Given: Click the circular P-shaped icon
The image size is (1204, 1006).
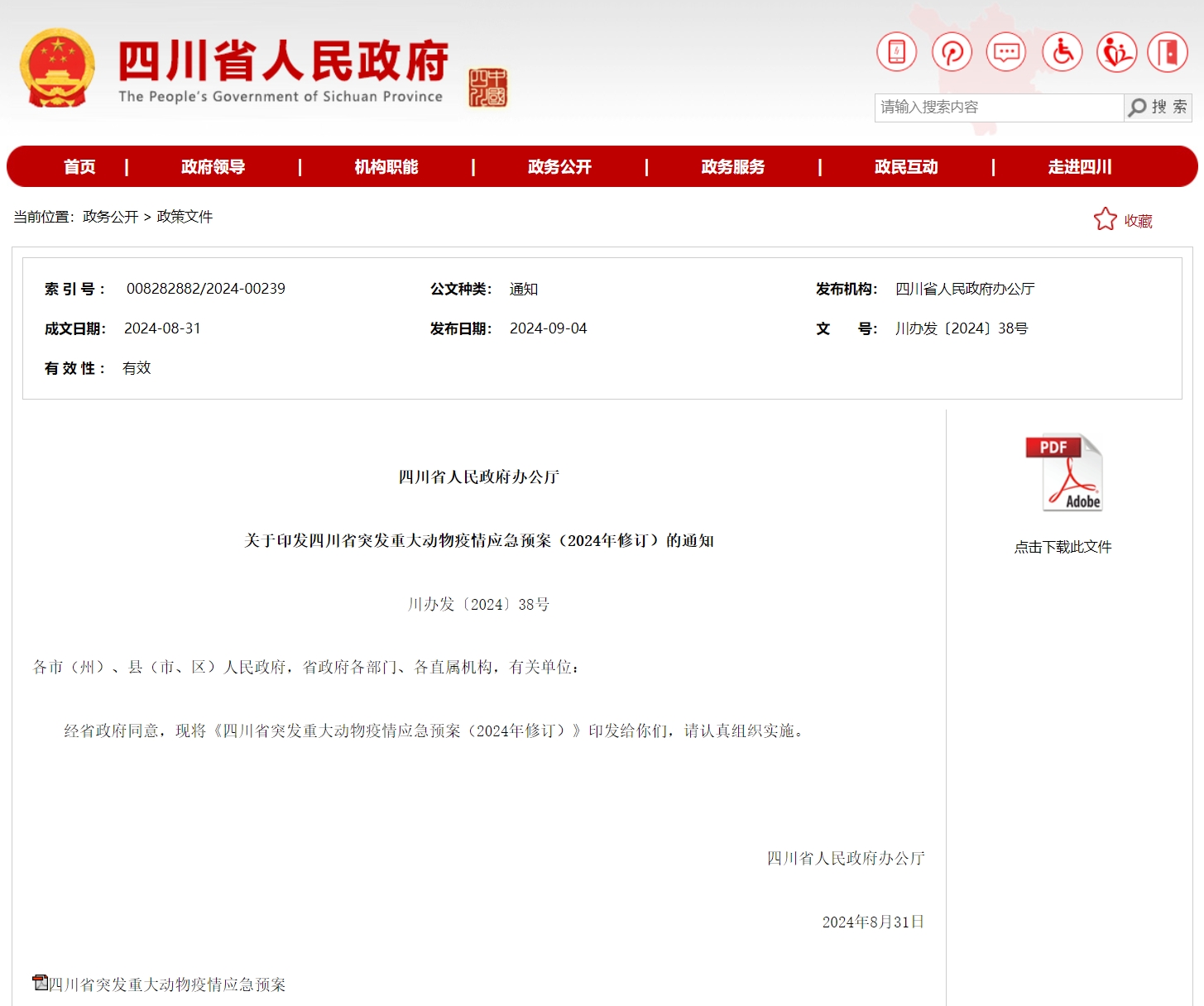Looking at the screenshot, I should 952,53.
